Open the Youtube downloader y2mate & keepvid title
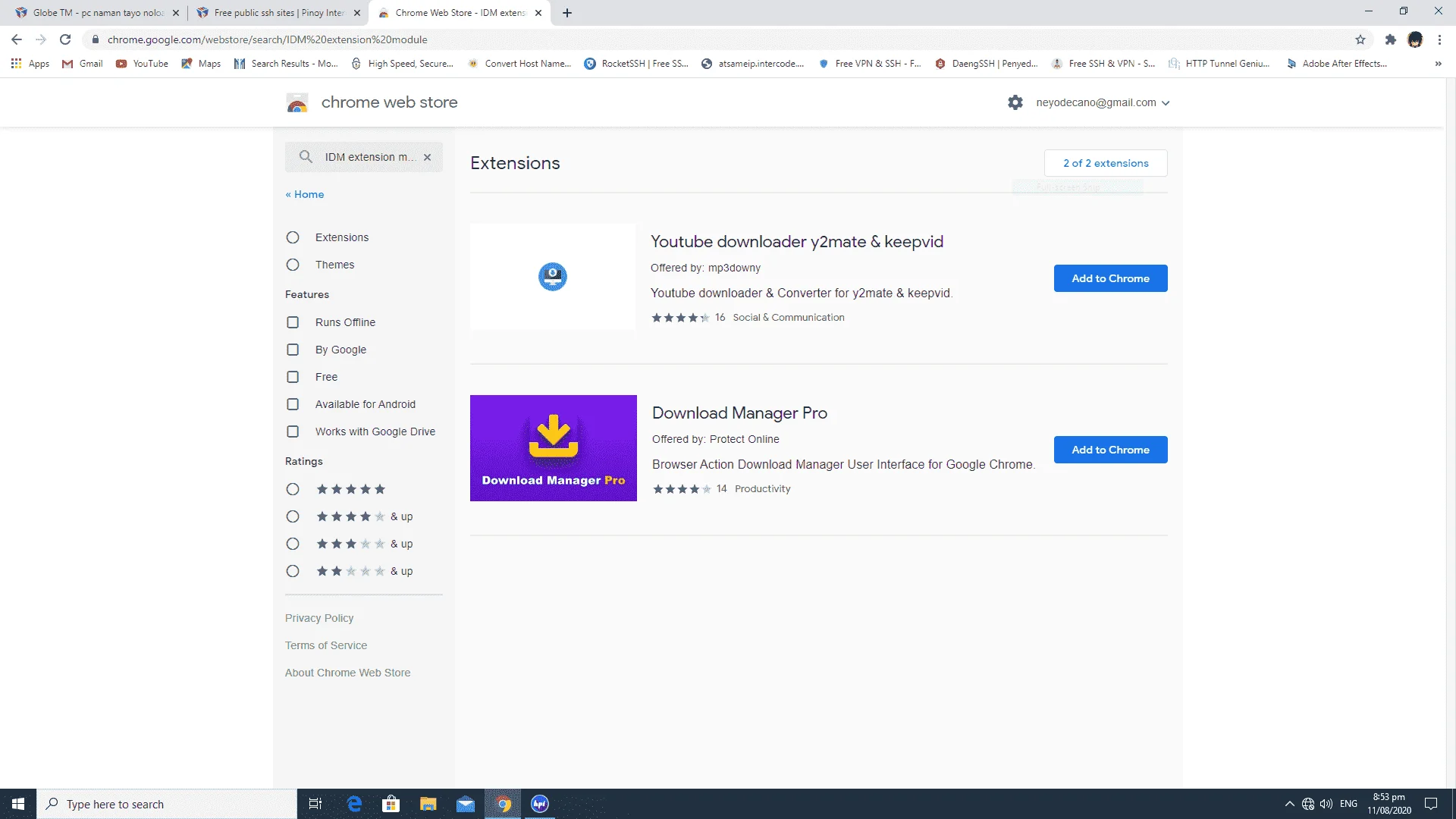The height and width of the screenshot is (819, 1456). (797, 242)
